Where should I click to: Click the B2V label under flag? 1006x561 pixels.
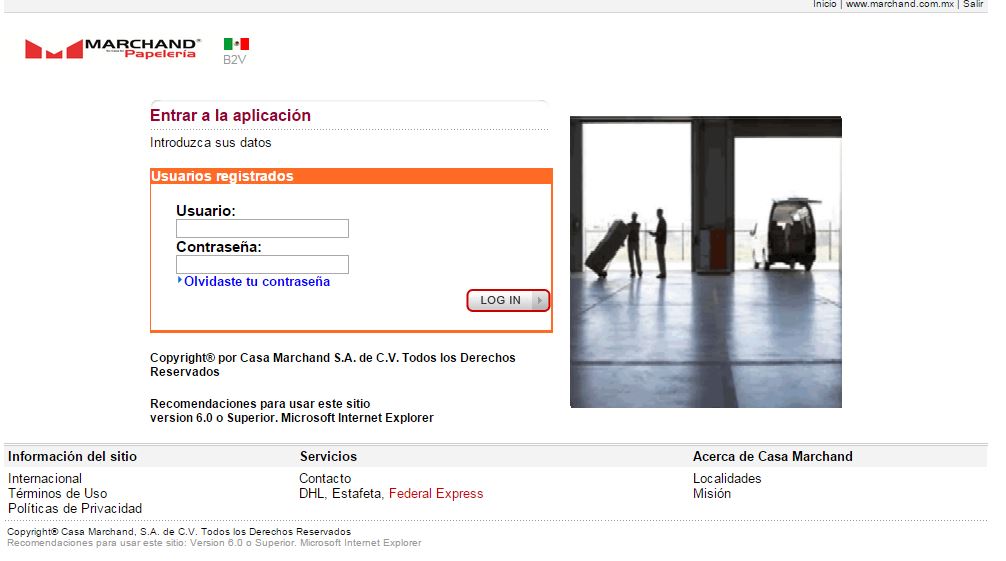click(234, 60)
